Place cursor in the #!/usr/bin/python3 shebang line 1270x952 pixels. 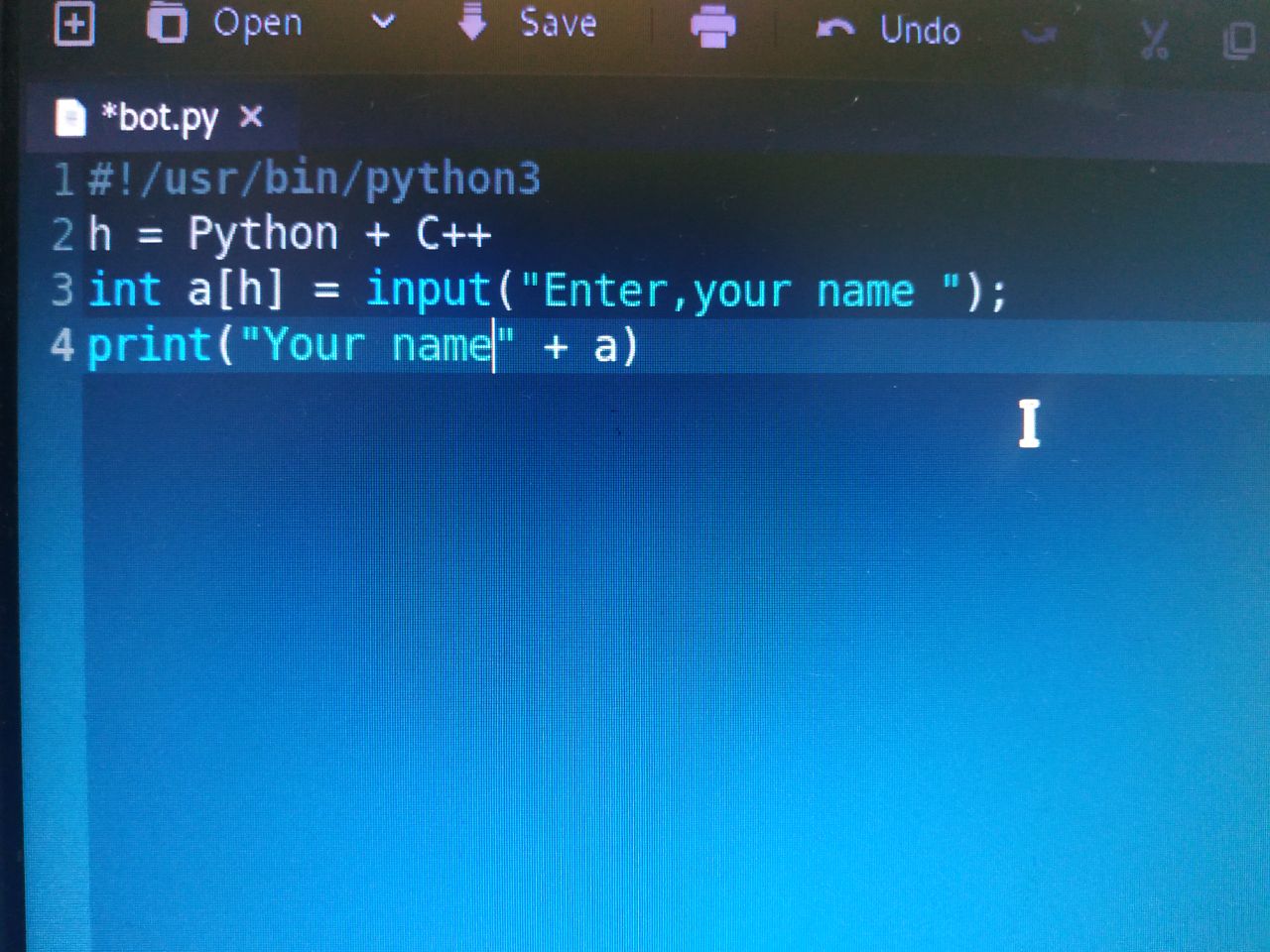click(x=315, y=179)
